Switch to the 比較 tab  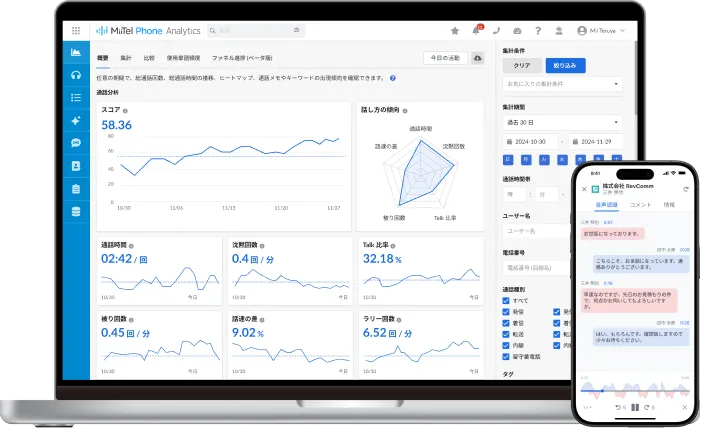click(x=149, y=59)
